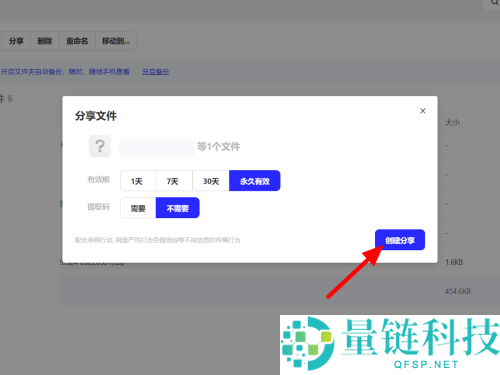Click the 重命名 toolbar button
Image resolution: width=500 pixels, height=375 pixels.
77,41
